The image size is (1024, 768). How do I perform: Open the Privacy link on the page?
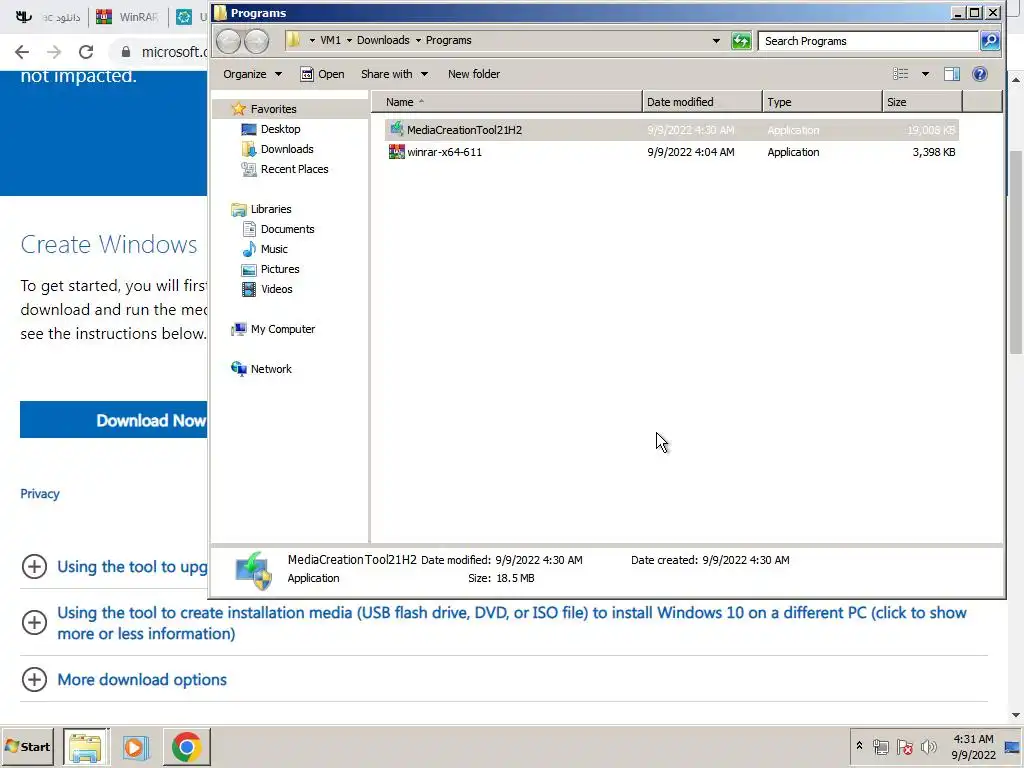pyautogui.click(x=40, y=494)
